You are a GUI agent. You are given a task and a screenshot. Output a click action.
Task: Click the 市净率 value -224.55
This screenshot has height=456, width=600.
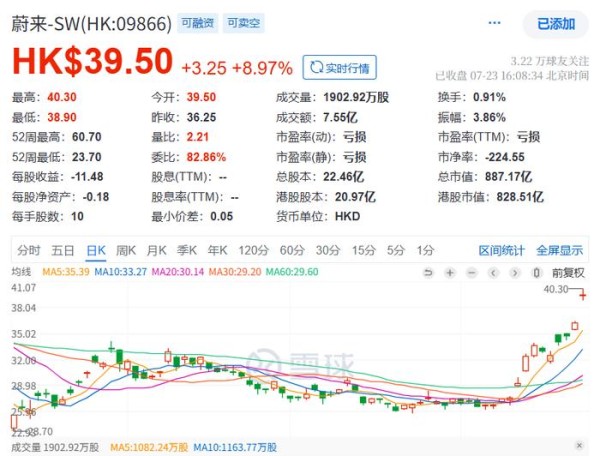(505, 157)
